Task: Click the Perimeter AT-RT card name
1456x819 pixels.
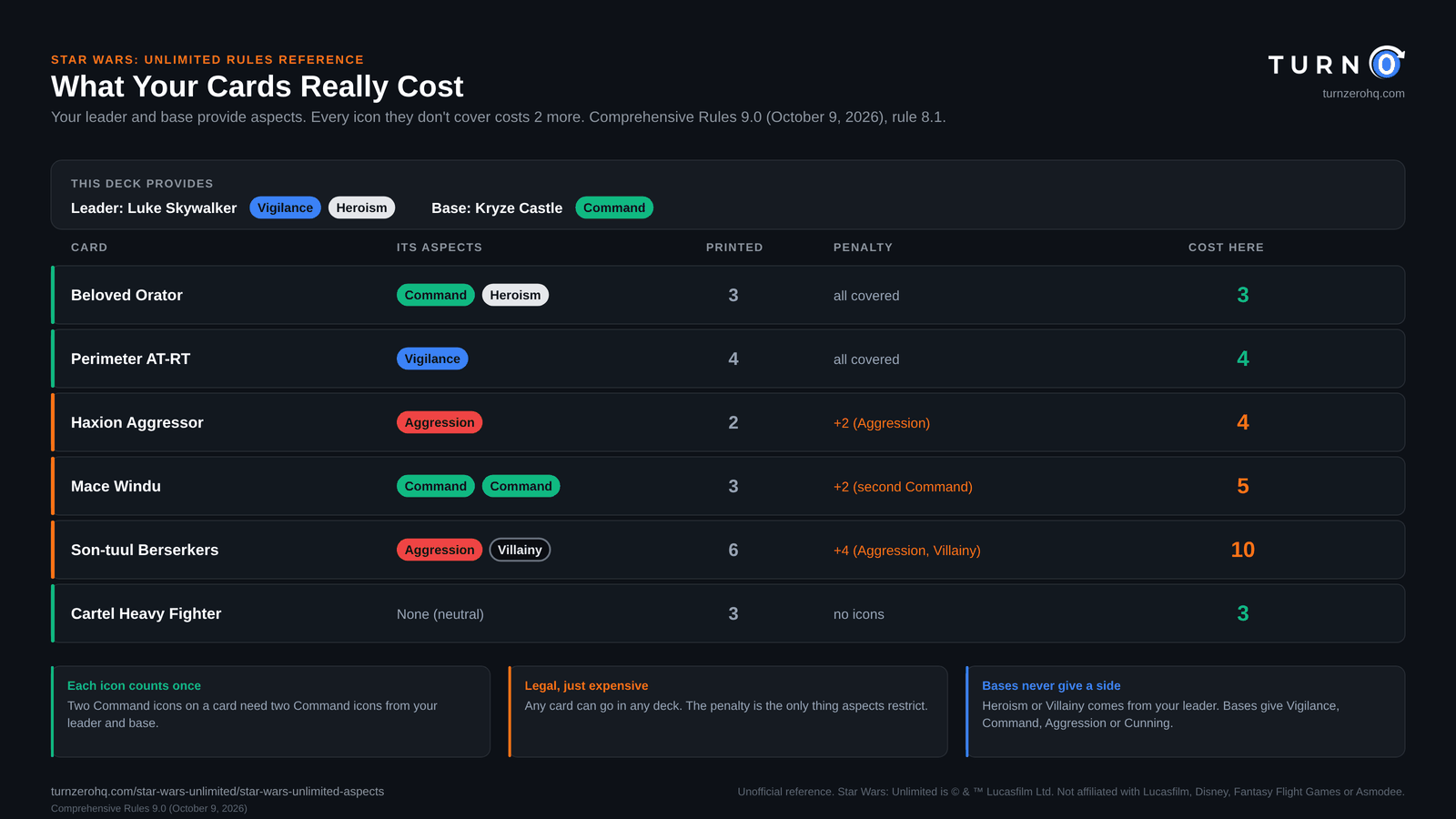Action: tap(130, 359)
